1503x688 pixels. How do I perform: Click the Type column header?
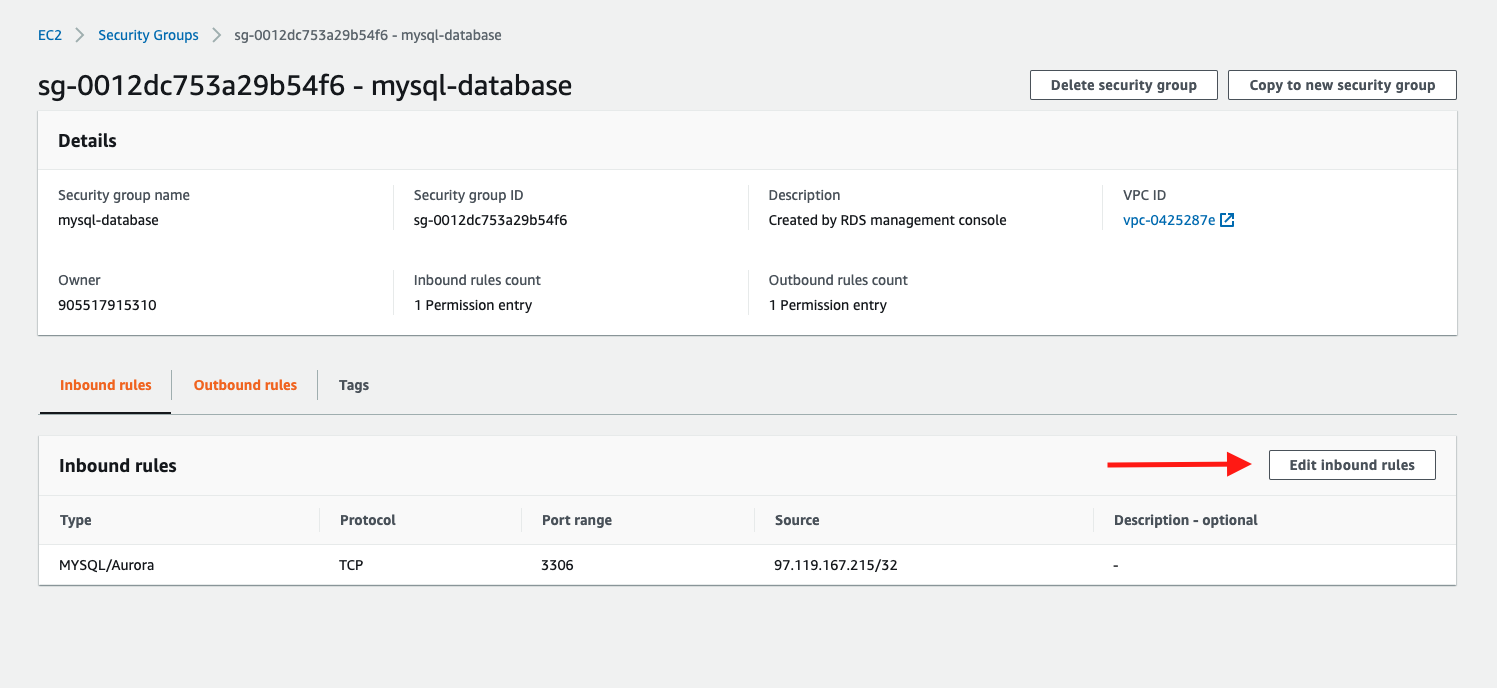pyautogui.click(x=78, y=520)
